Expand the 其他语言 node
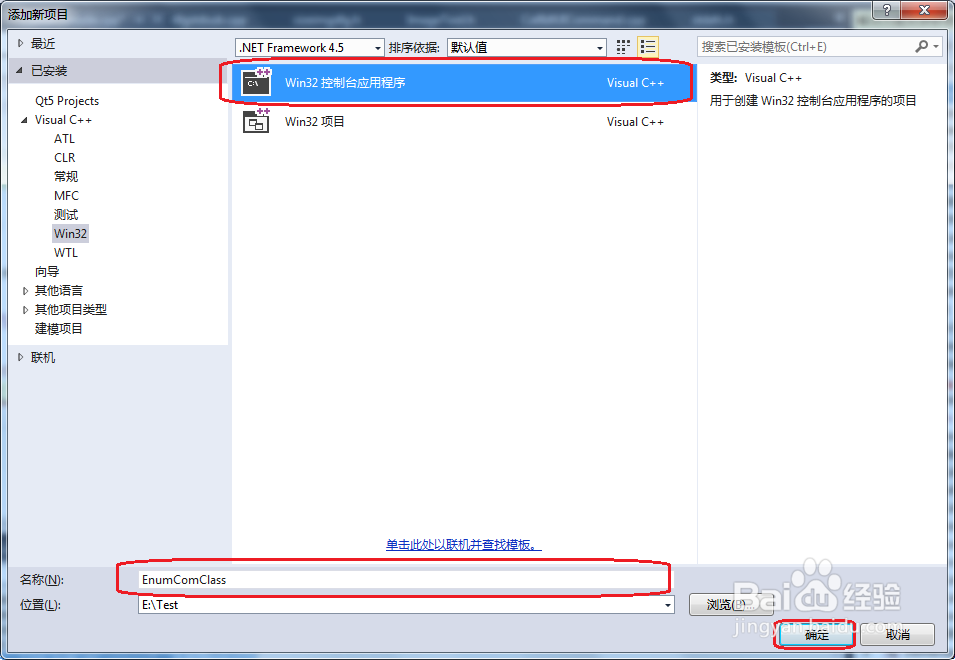The width and height of the screenshot is (955, 660). point(25,291)
